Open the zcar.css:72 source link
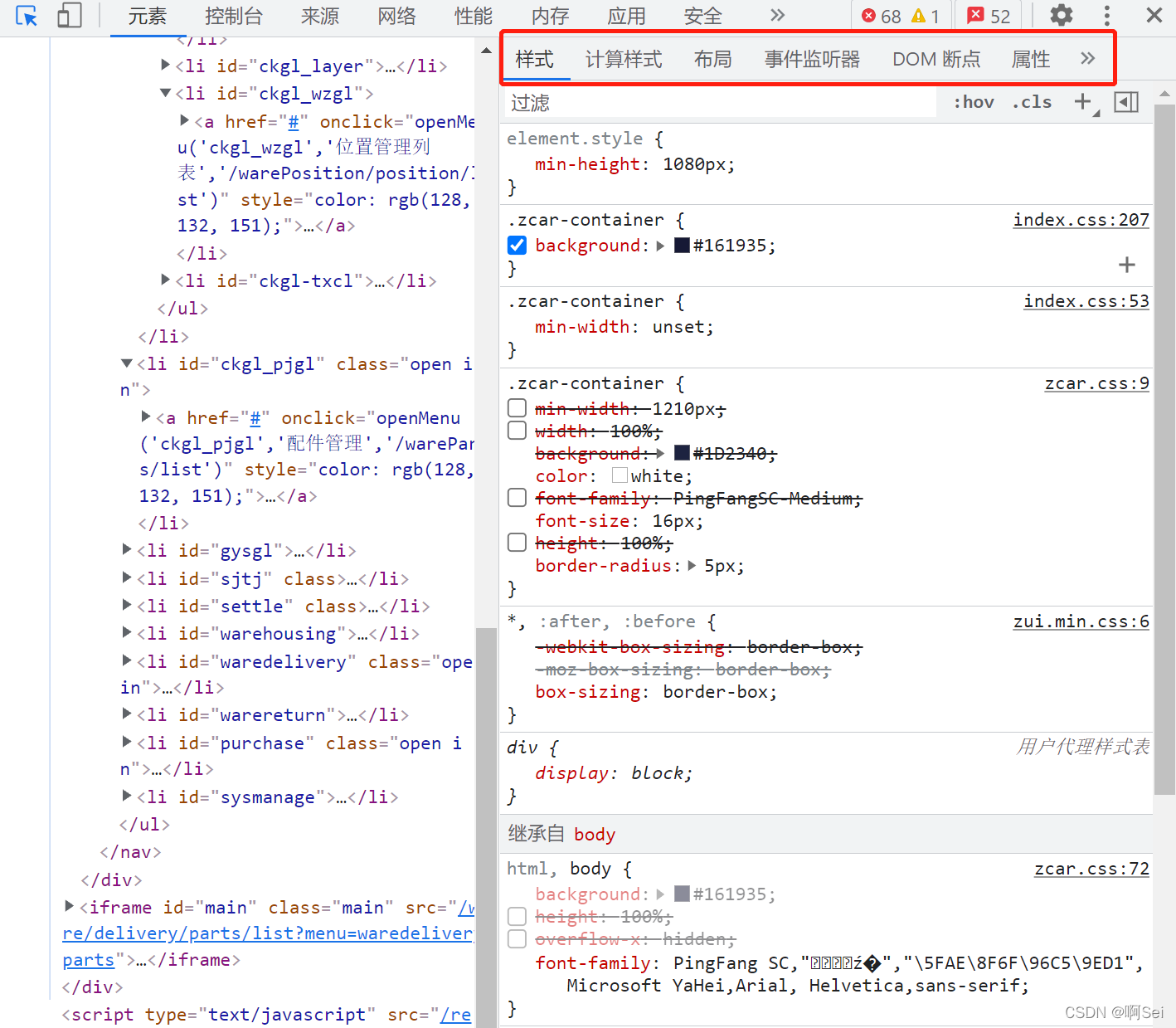Screen dimensions: 1176x1028 pos(1091,869)
